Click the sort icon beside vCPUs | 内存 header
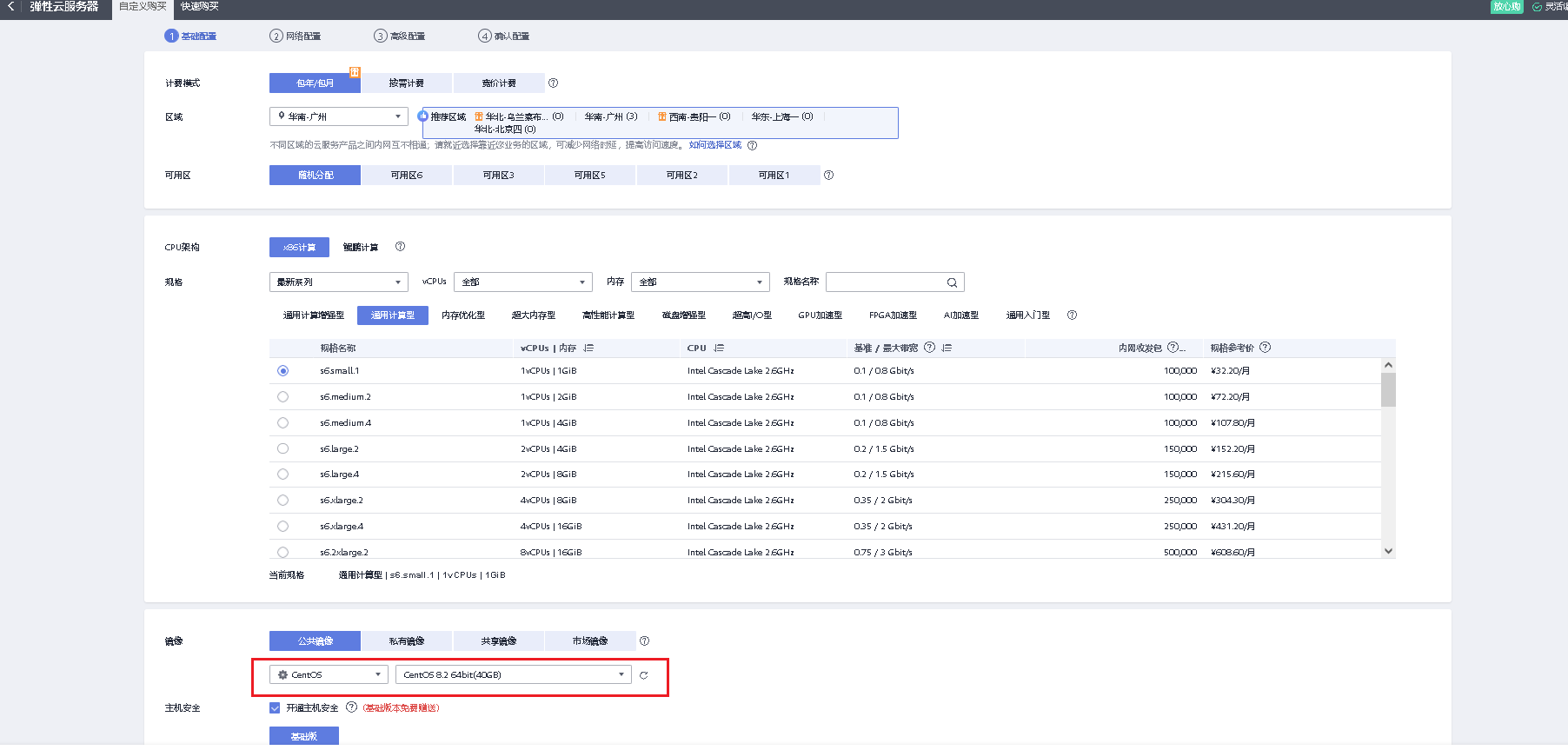This screenshot has height=750, width=1568. [588, 348]
